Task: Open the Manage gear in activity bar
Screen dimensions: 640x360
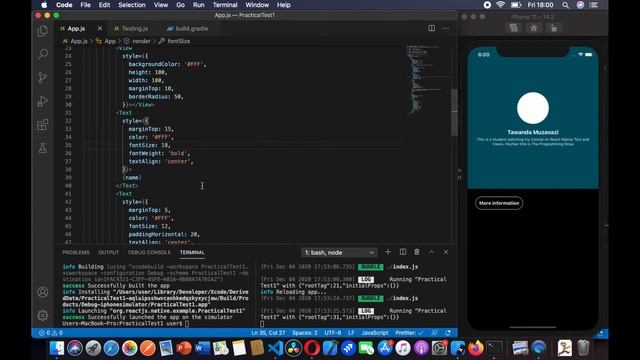Action: (42, 315)
